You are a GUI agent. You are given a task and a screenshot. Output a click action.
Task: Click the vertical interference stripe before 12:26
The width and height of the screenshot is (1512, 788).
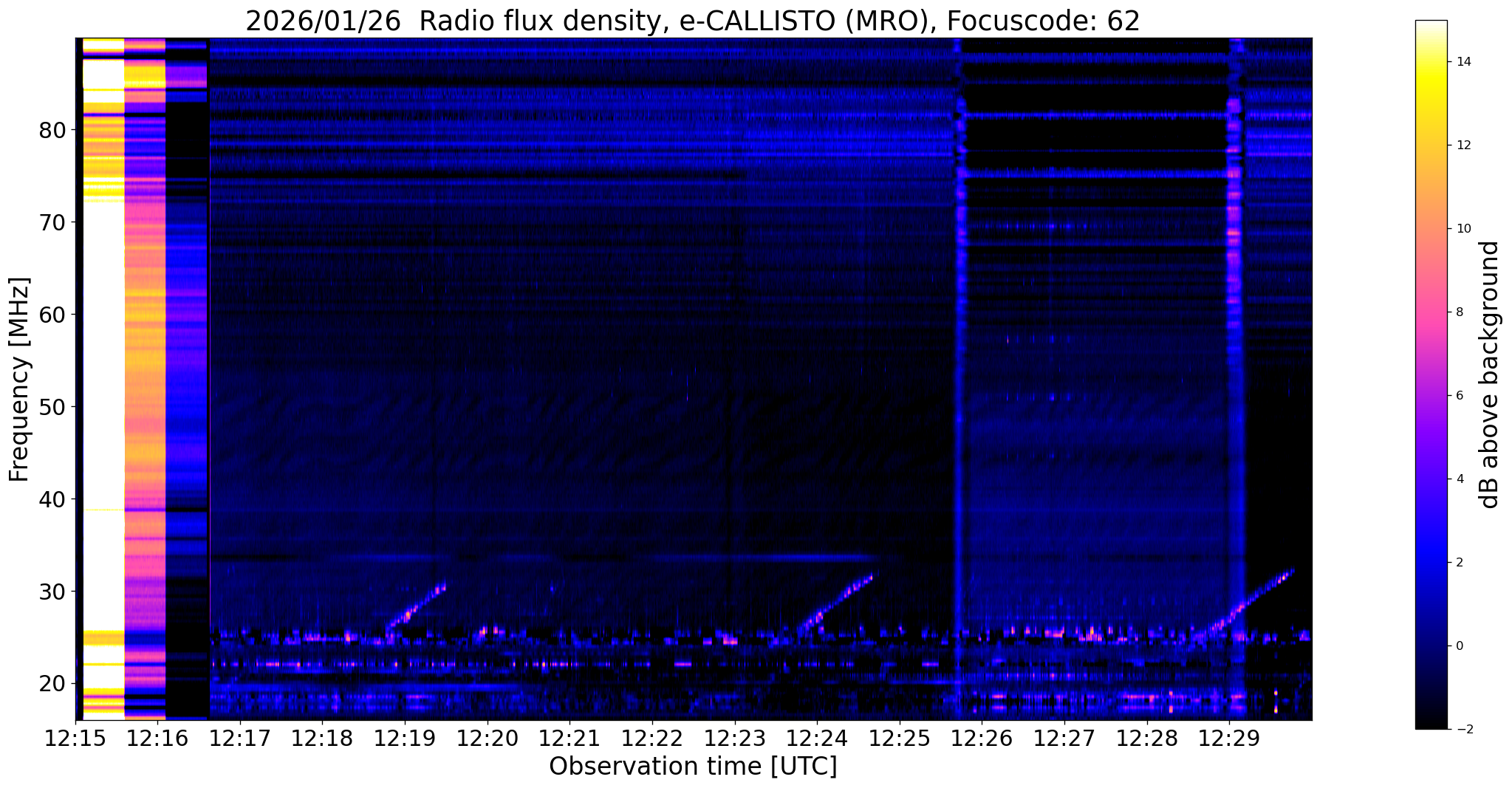959,380
